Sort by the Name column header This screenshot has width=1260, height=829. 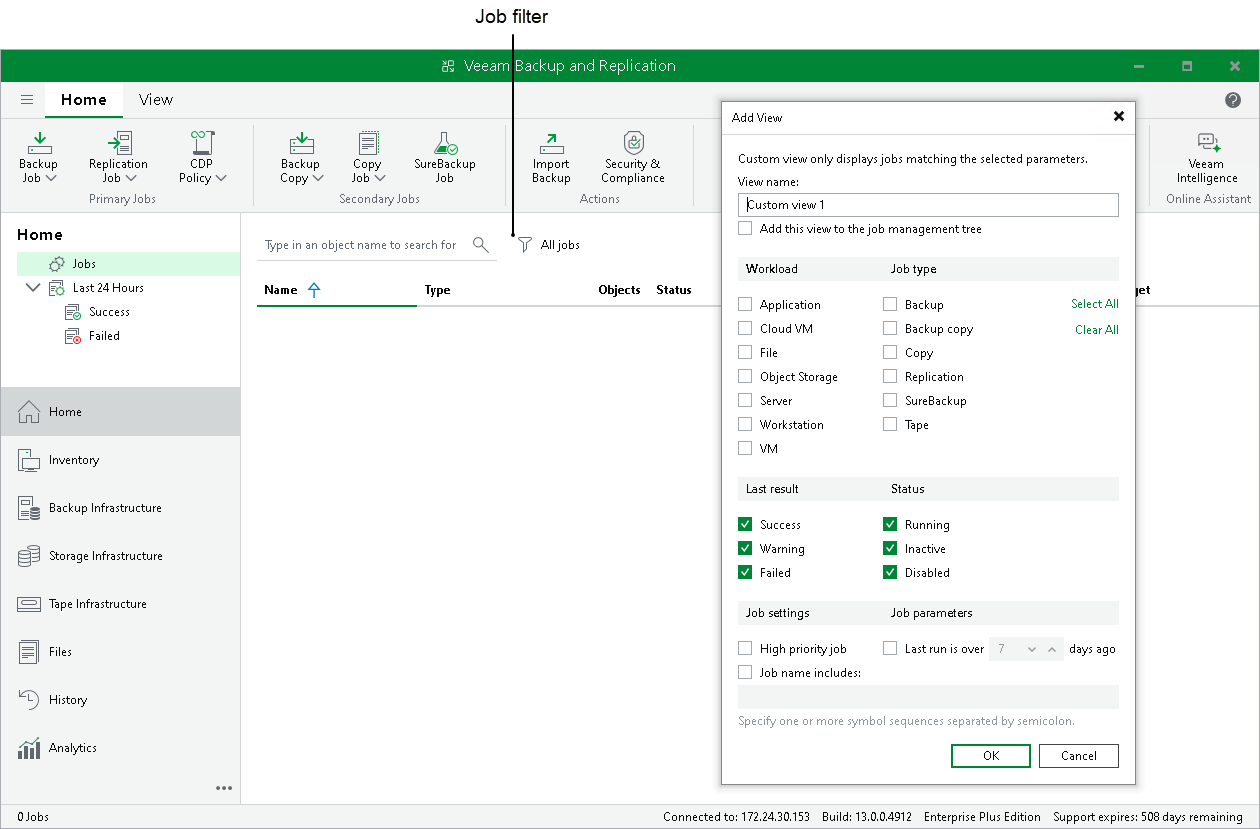tap(336, 290)
